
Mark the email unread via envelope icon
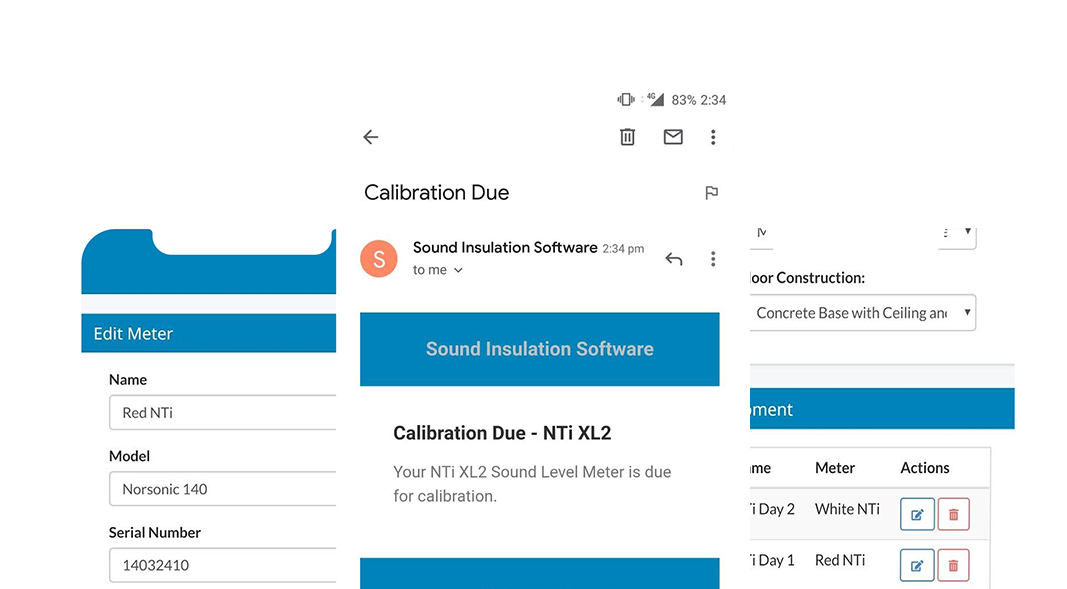pos(672,137)
